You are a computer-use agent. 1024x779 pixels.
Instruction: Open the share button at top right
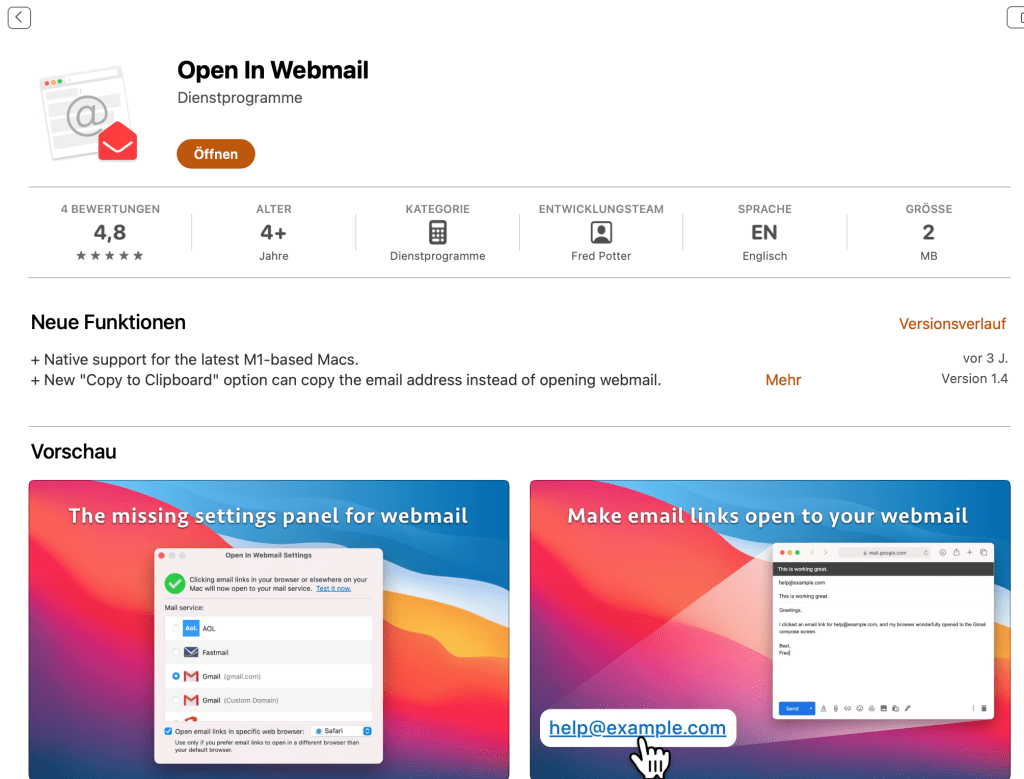[x=1016, y=18]
